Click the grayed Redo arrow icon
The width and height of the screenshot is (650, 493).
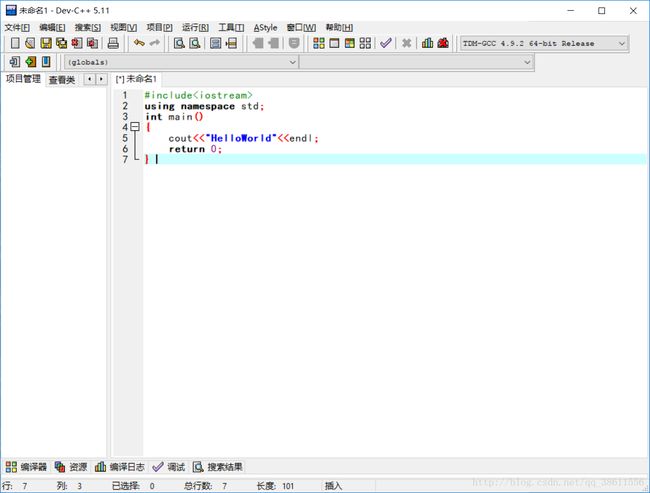click(x=155, y=43)
